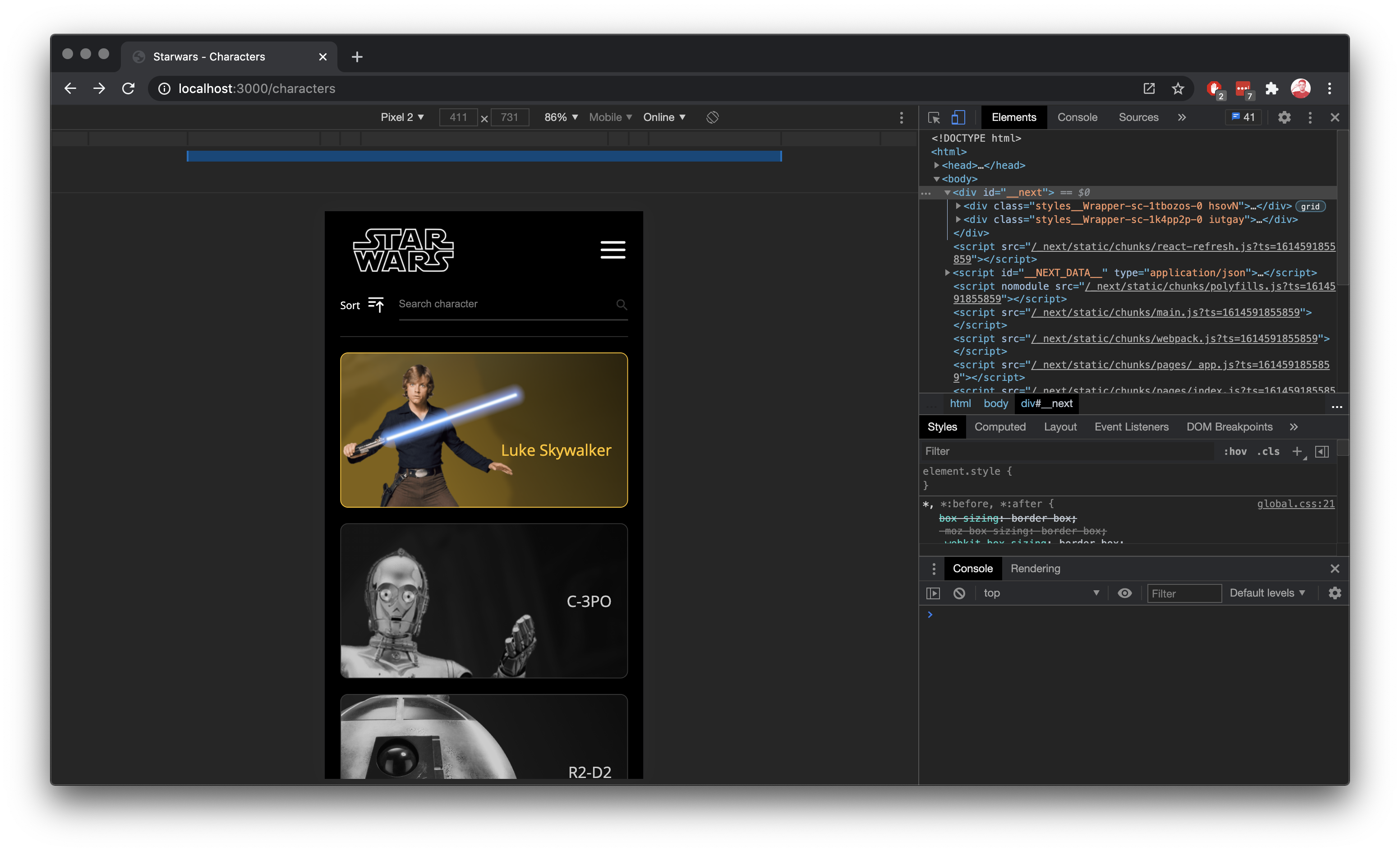Reload the page
This screenshot has height=852, width=1400.
pyautogui.click(x=129, y=88)
